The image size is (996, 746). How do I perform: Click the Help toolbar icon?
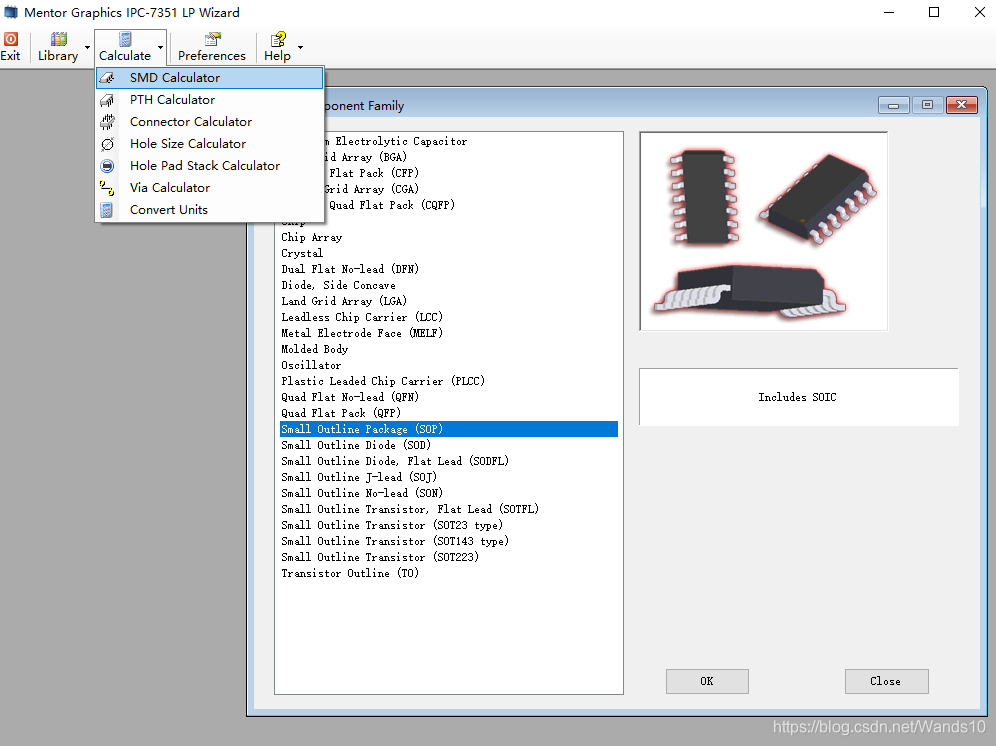click(x=277, y=47)
